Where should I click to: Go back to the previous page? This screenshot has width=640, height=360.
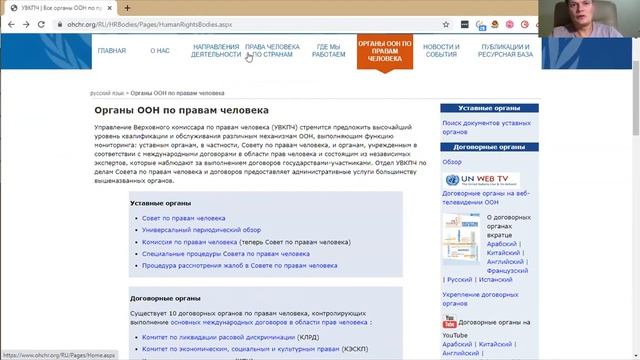pos(11,24)
